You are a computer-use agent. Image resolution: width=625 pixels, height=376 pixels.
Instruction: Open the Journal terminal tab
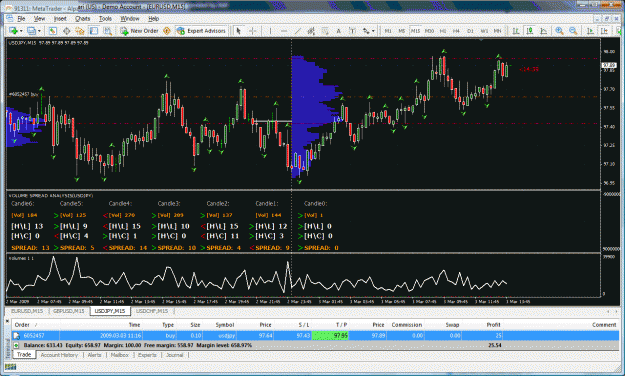[x=175, y=355]
